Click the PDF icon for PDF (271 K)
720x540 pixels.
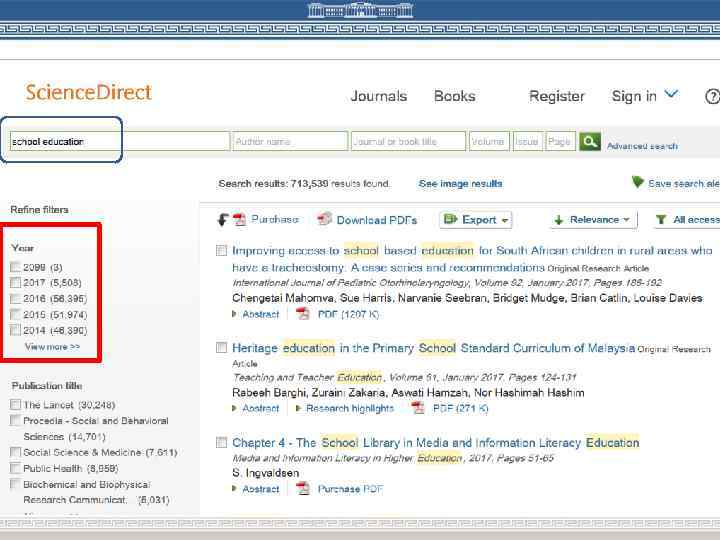click(x=417, y=408)
